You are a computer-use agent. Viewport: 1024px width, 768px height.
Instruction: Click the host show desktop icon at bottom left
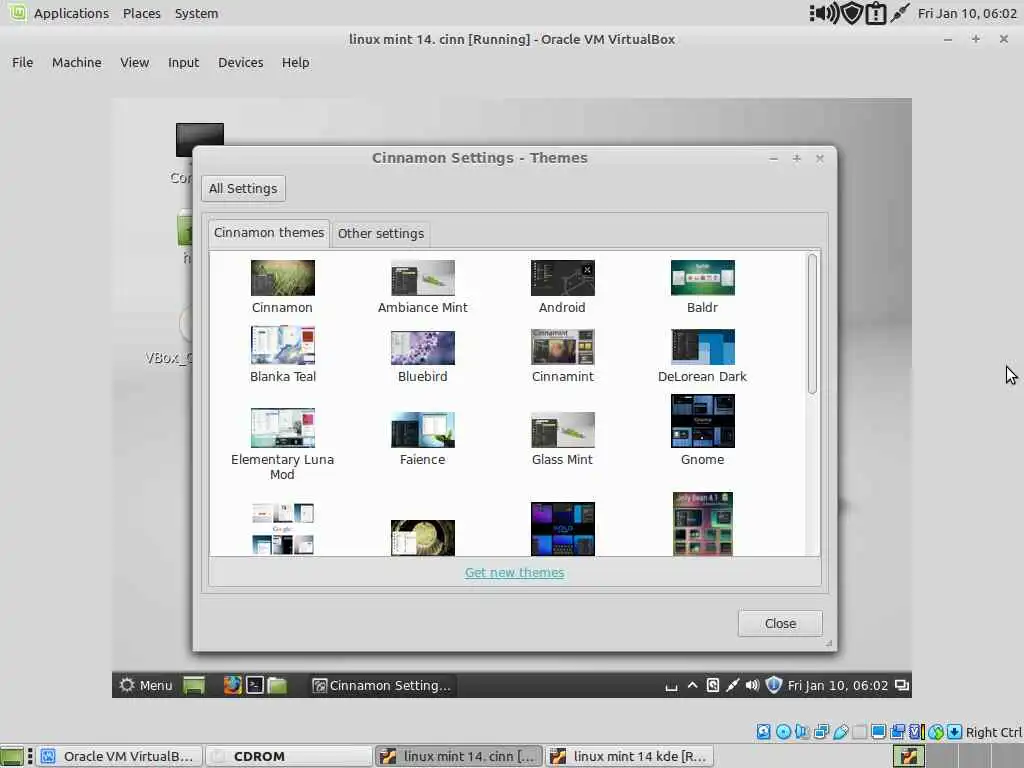point(12,756)
